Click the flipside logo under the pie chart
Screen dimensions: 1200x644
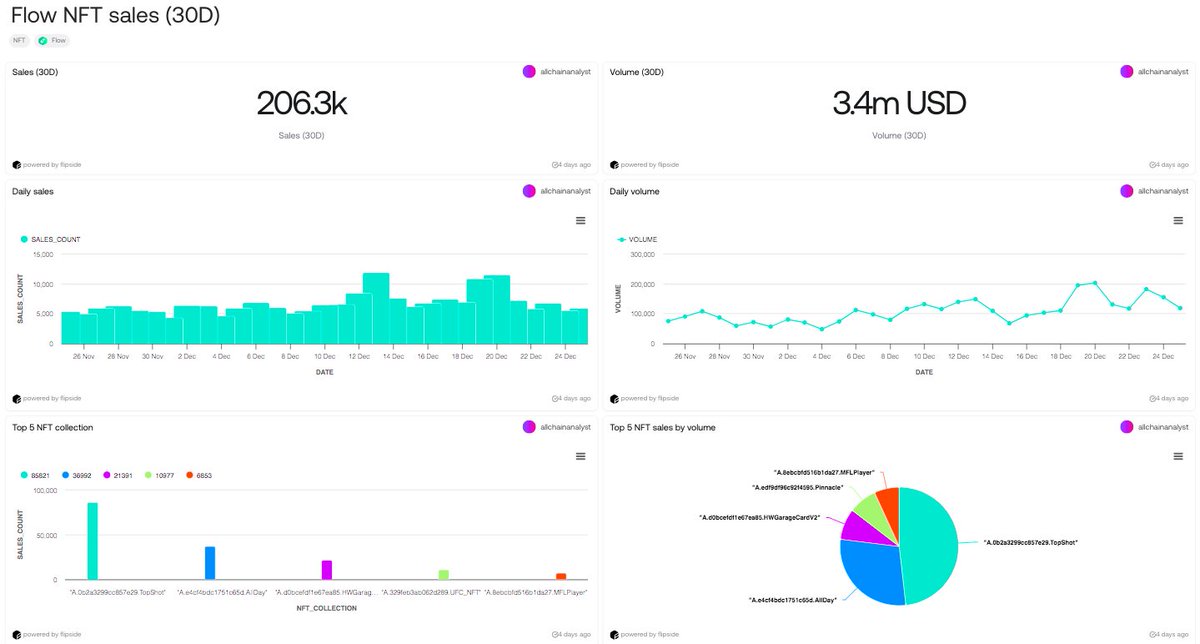614,634
